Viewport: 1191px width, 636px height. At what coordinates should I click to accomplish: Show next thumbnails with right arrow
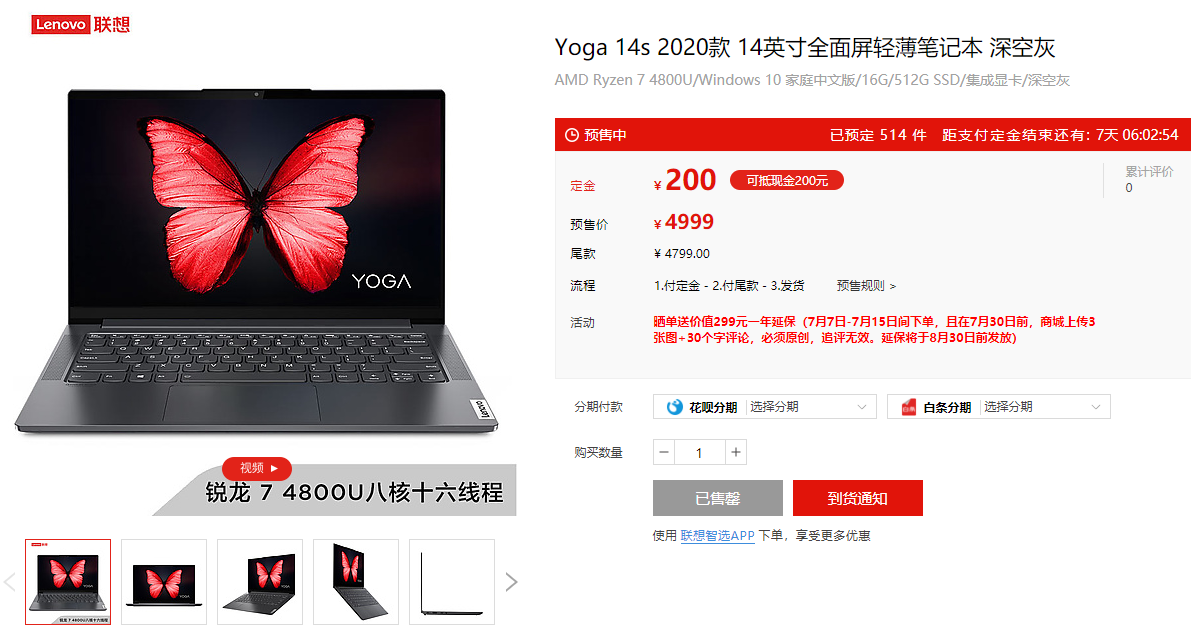511,583
